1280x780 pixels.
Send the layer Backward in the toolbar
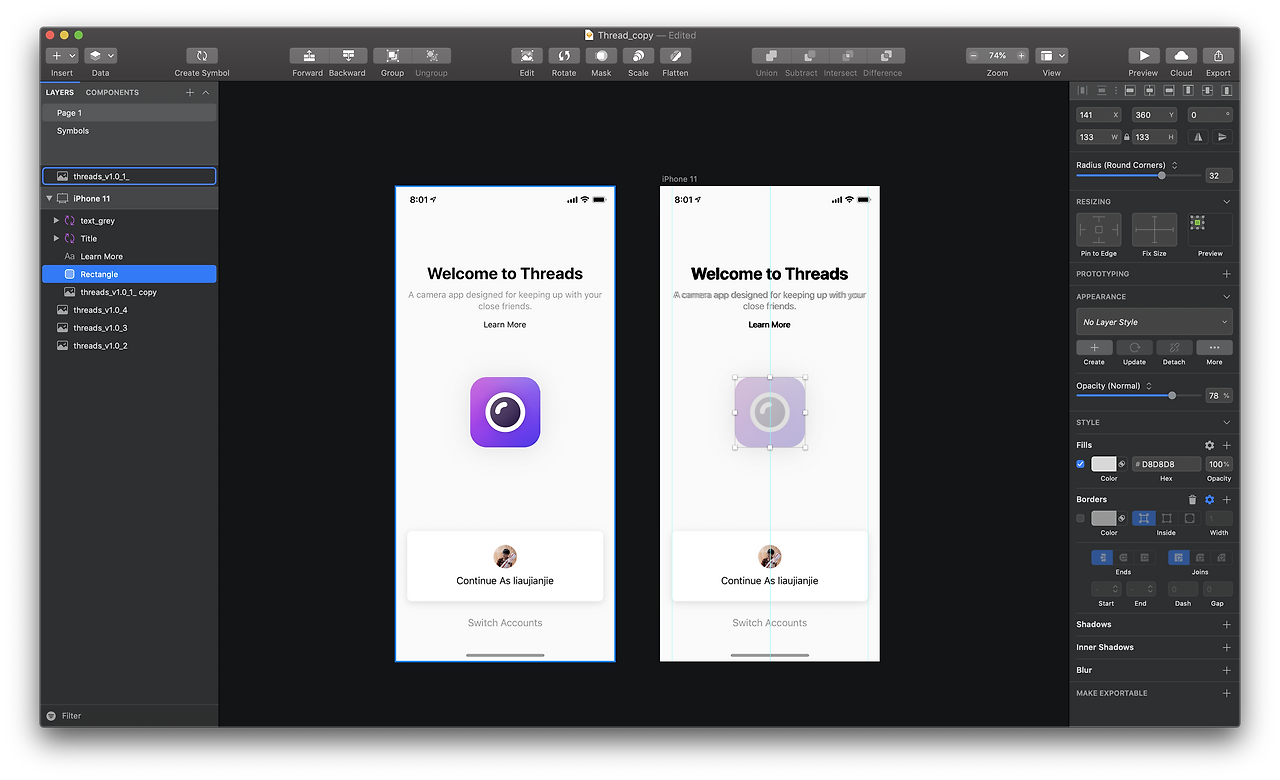coord(348,56)
